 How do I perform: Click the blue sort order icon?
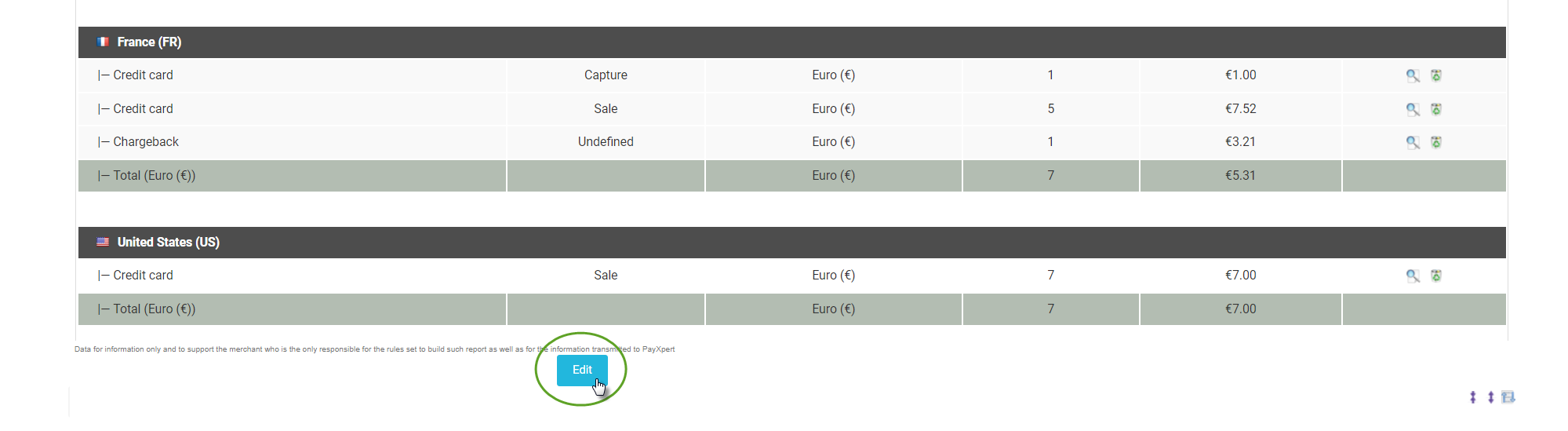1508,397
